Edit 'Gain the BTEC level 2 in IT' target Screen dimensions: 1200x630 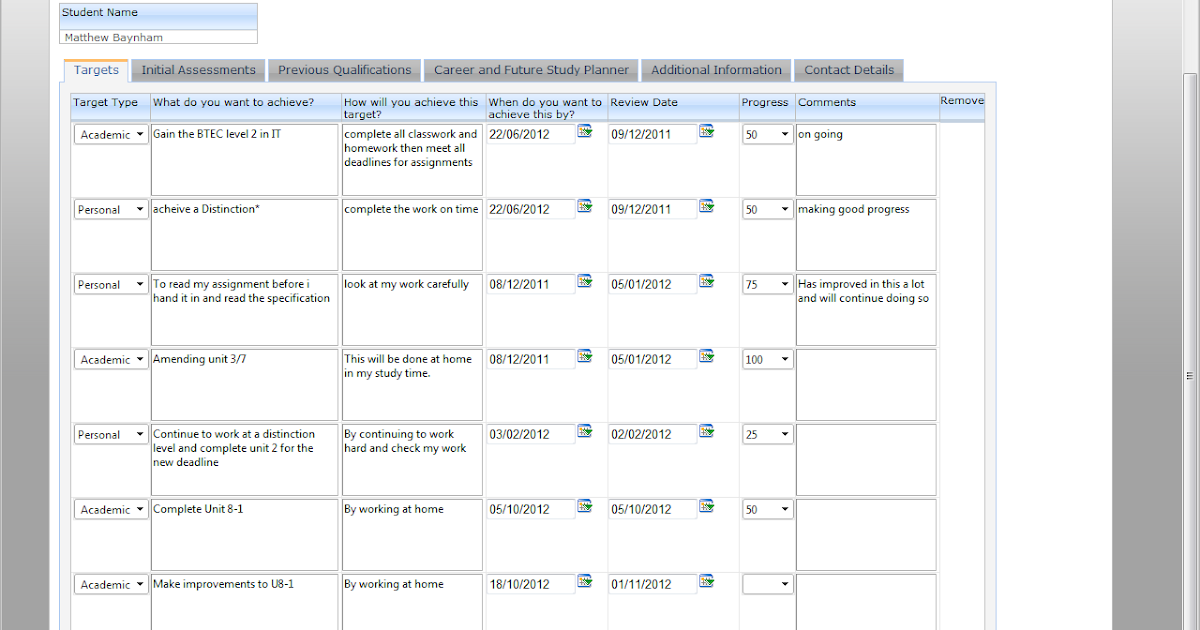point(244,160)
